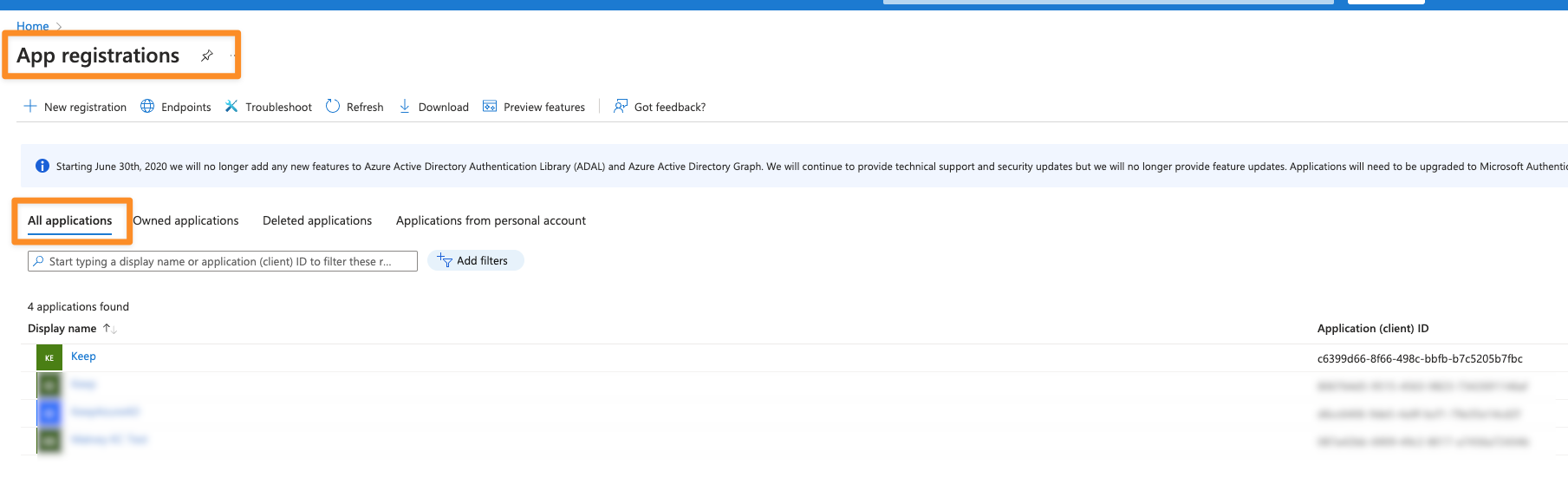
Task: Click the Troubleshoot label
Action: click(278, 107)
